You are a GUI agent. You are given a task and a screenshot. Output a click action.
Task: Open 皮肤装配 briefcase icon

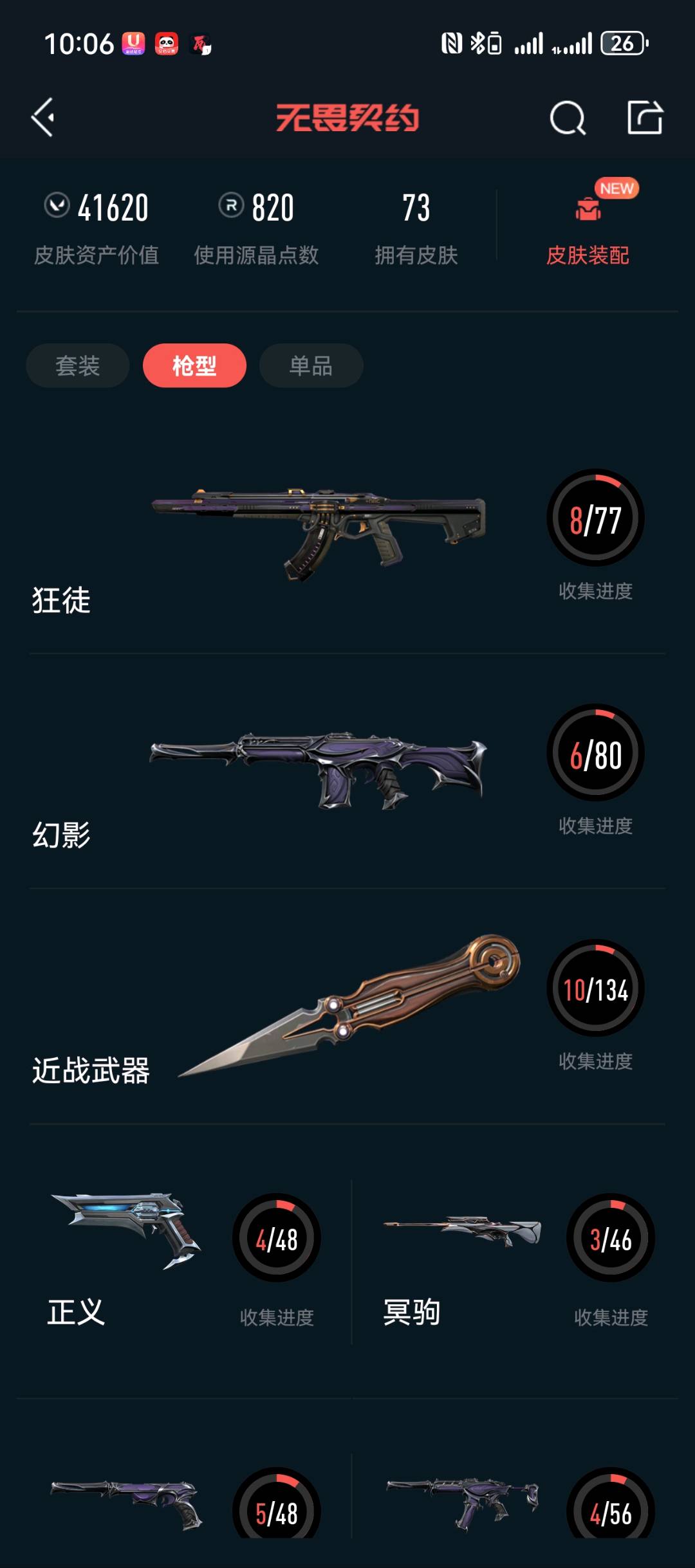pos(588,208)
